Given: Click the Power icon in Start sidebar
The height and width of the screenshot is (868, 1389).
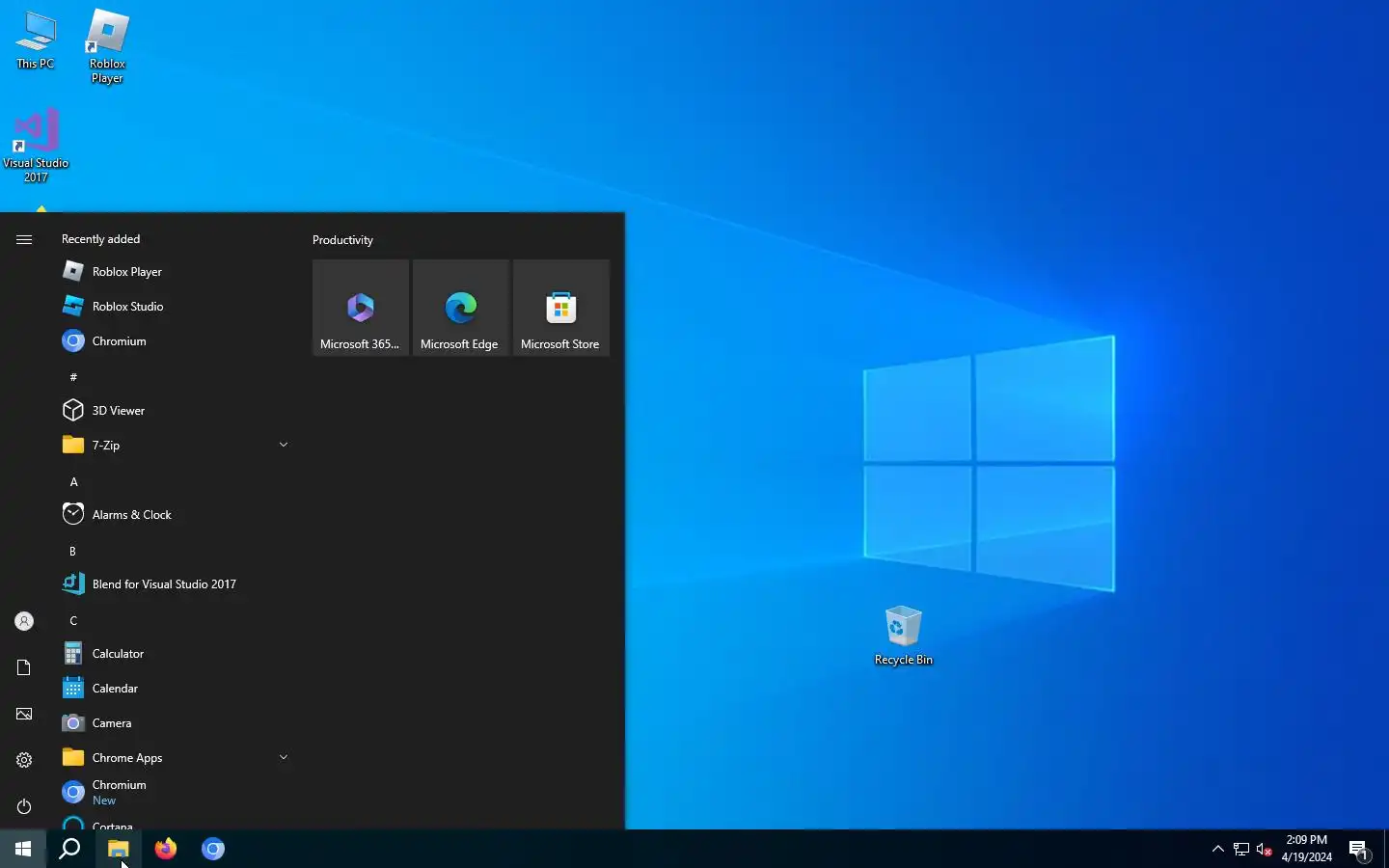Looking at the screenshot, I should click(24, 806).
